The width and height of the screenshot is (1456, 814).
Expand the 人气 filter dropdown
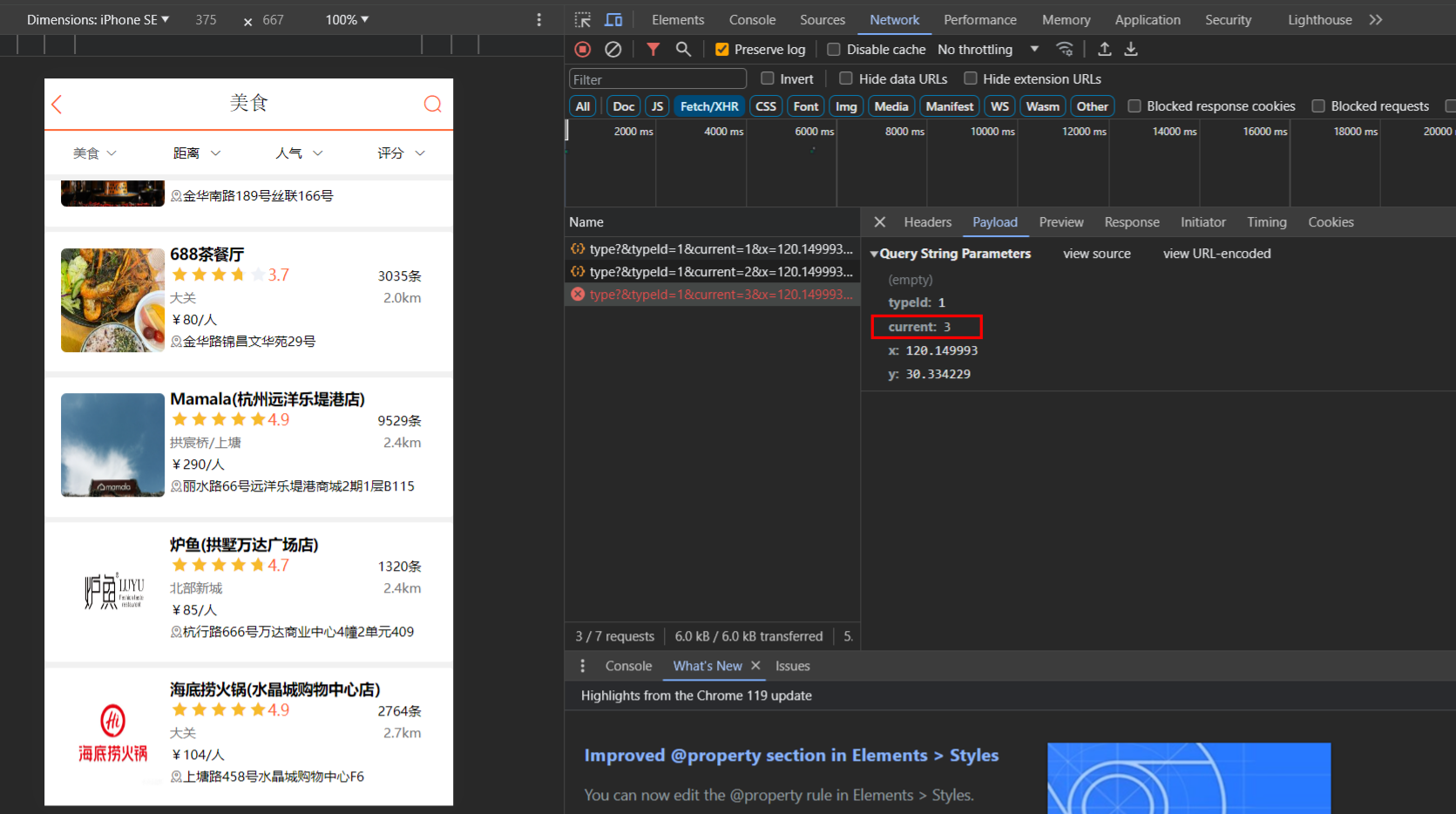(x=299, y=153)
